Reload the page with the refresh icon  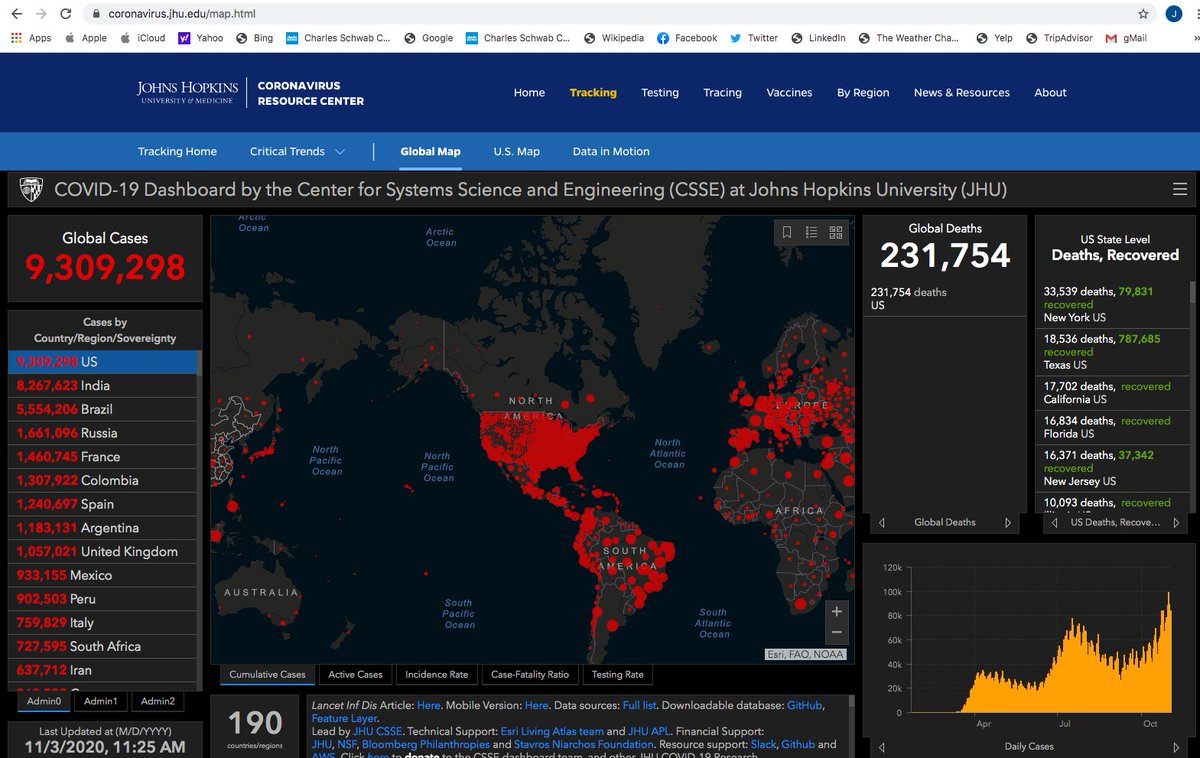(x=65, y=14)
